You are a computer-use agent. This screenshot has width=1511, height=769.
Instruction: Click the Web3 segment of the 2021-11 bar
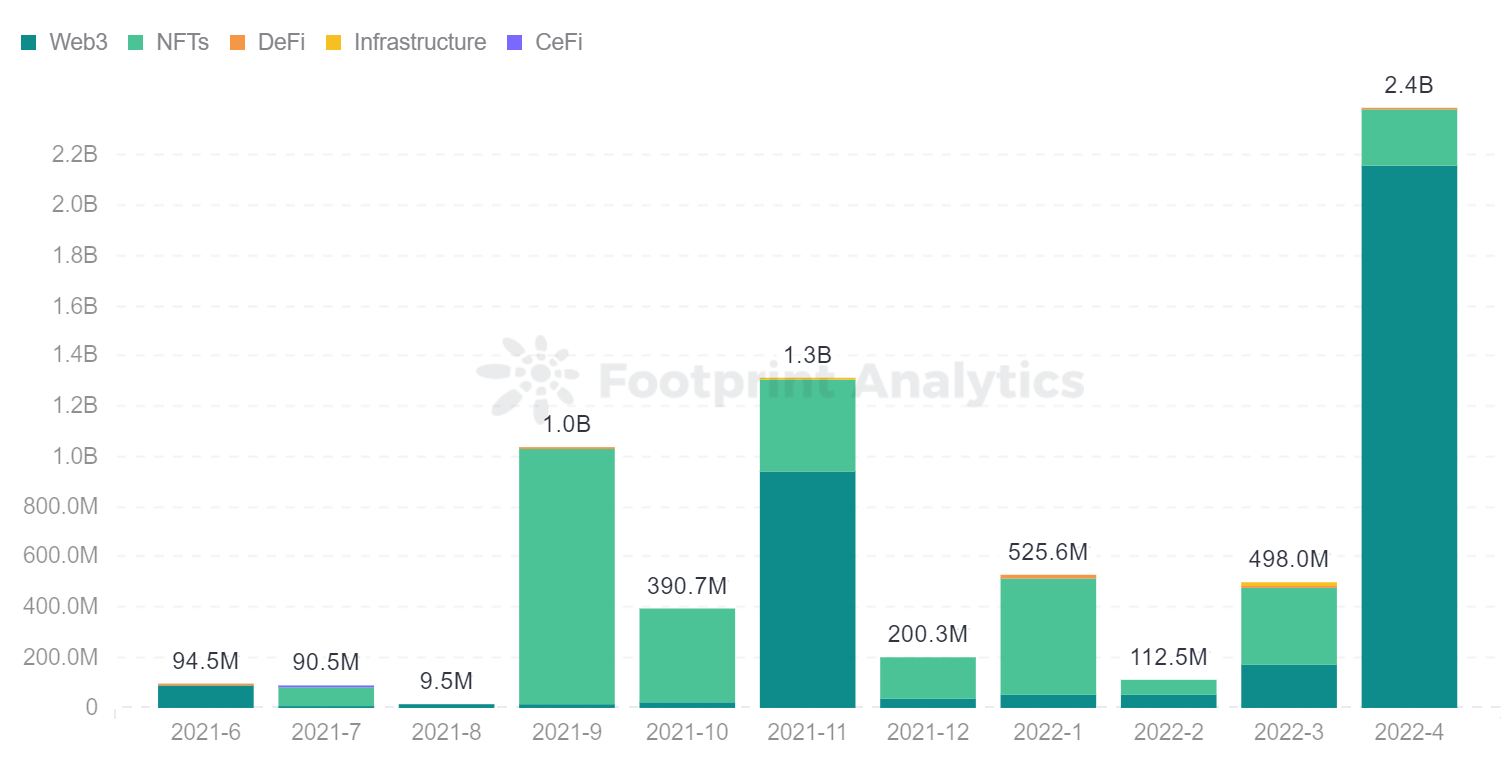click(x=807, y=589)
